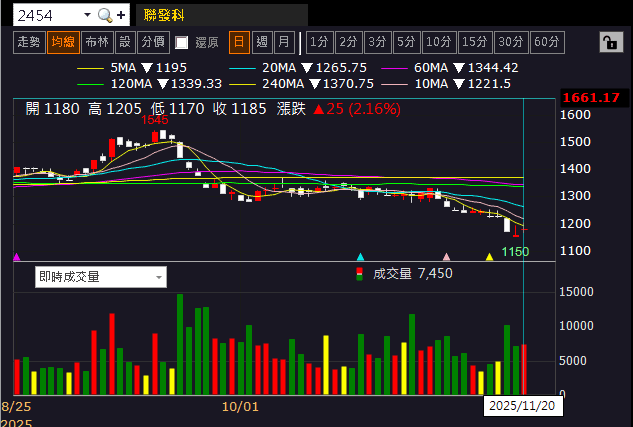Click the 120MA legend value 1339.33
Viewport: 633px width, 427px height.
(196, 84)
